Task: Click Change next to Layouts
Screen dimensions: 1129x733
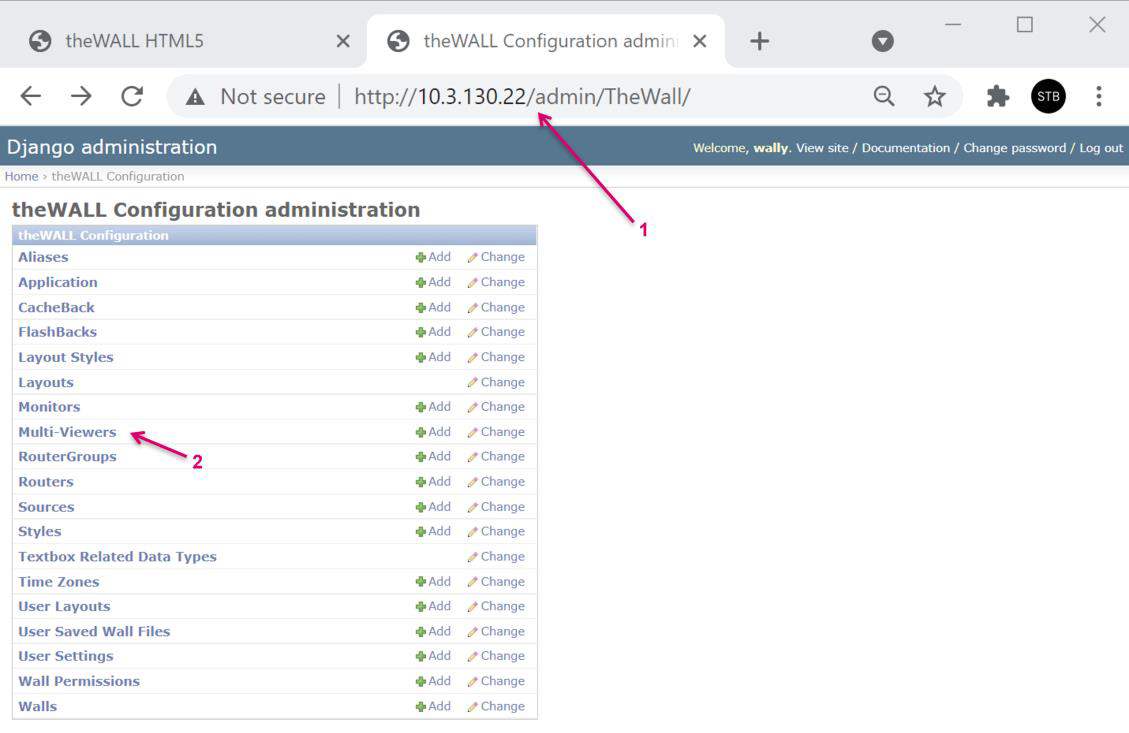Action: (496, 382)
